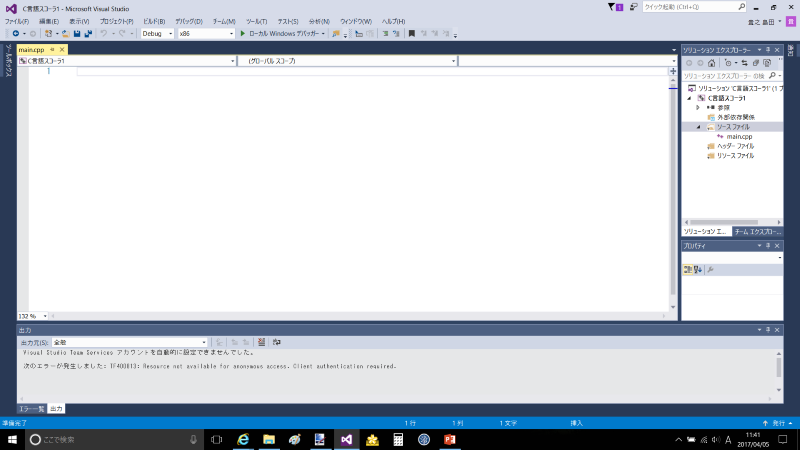The height and width of the screenshot is (450, 800).
Task: Click the Undo arrow icon
Action: click(x=104, y=34)
